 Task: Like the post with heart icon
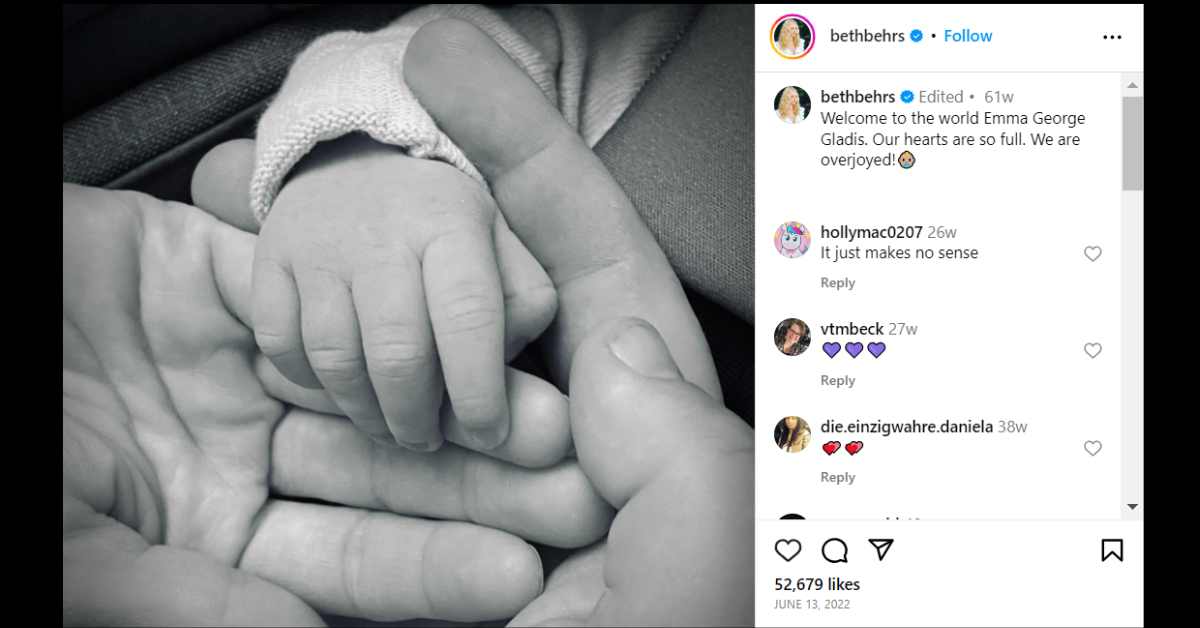point(788,550)
